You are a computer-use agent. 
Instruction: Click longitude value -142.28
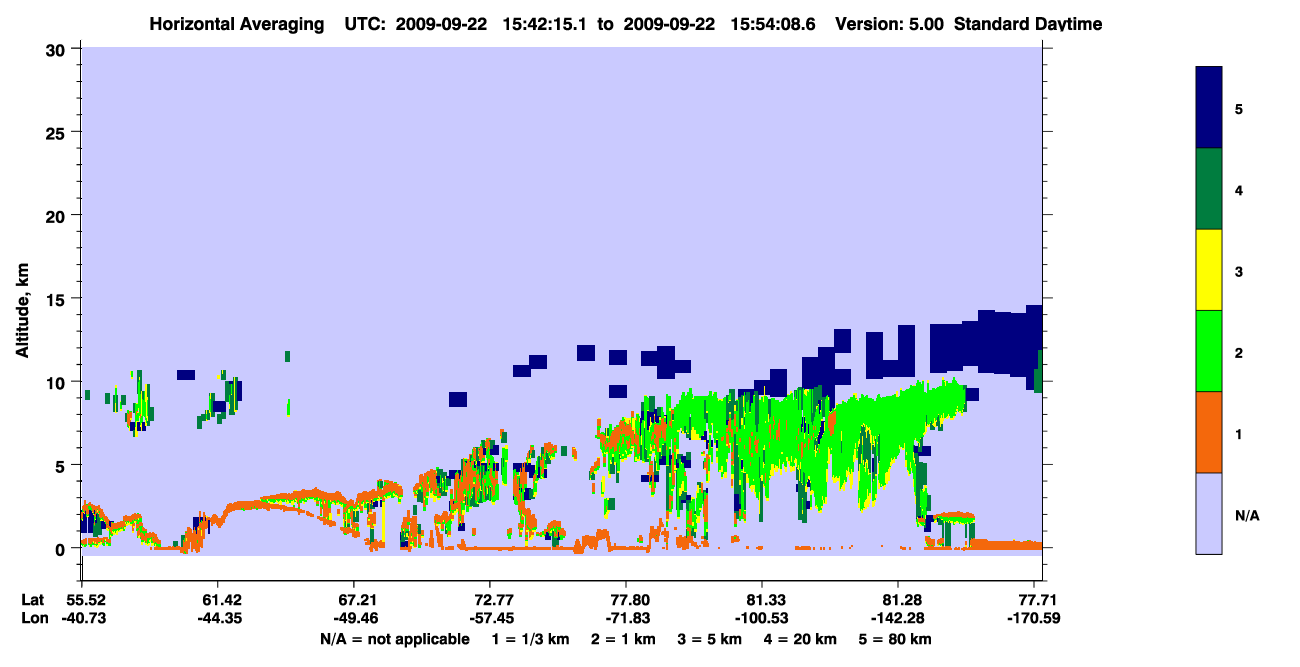pos(898,618)
